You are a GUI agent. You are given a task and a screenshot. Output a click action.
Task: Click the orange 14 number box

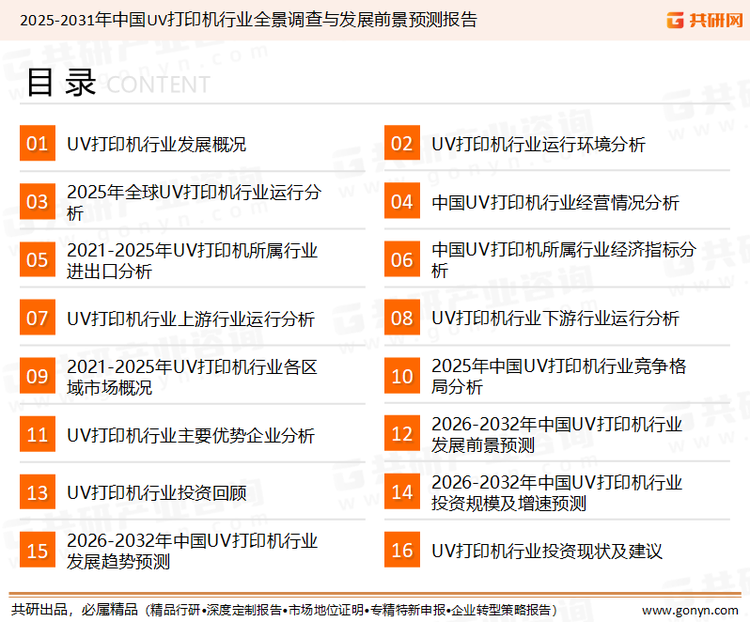pos(402,492)
